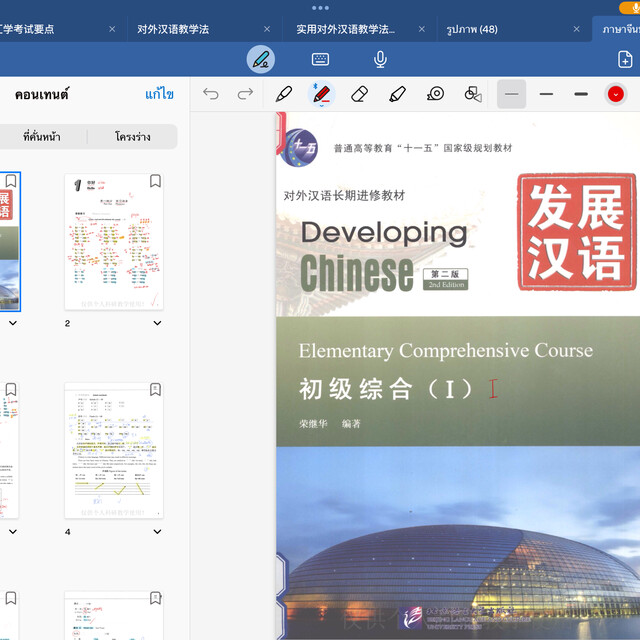The width and height of the screenshot is (640, 640).
Task: Click the แก้ไข edit button
Action: pos(159,94)
